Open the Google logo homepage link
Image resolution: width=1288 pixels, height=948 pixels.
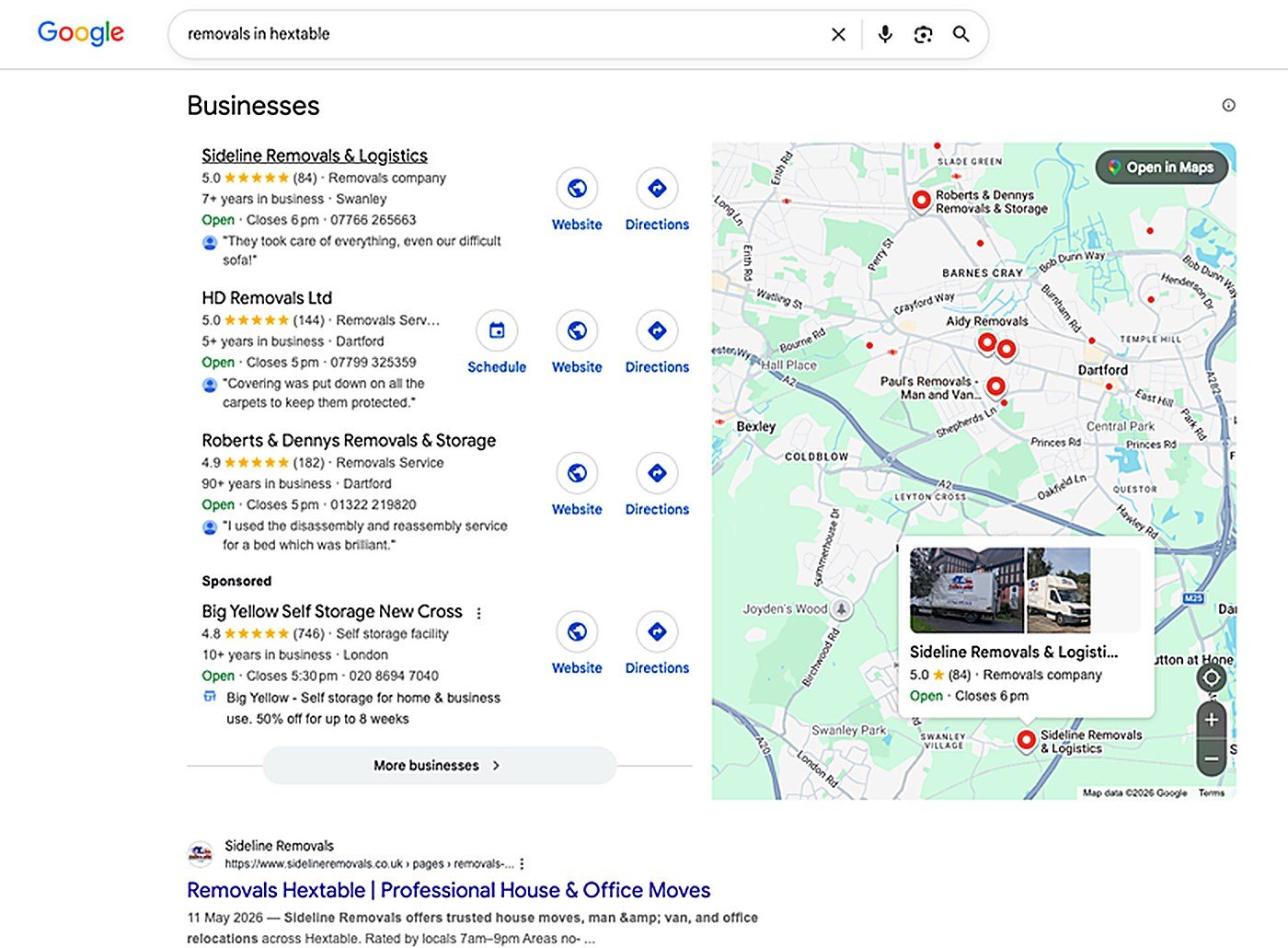[x=81, y=33]
